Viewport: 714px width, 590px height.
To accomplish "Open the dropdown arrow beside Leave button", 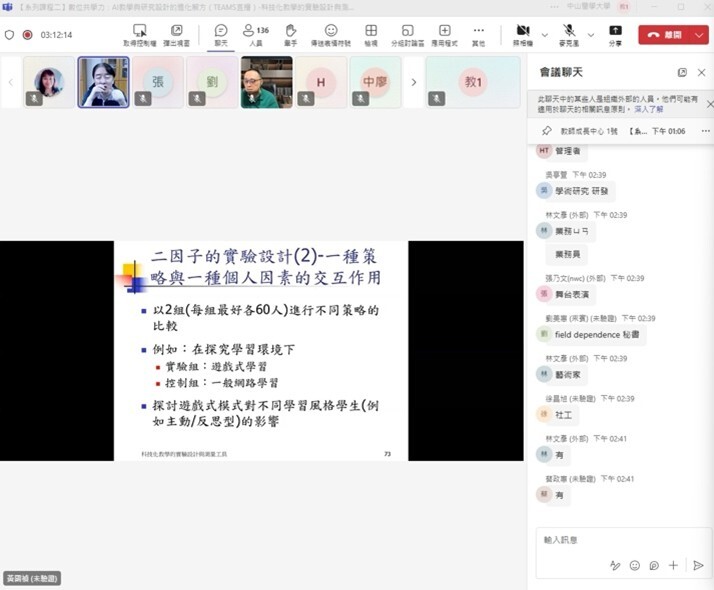I will point(699,34).
